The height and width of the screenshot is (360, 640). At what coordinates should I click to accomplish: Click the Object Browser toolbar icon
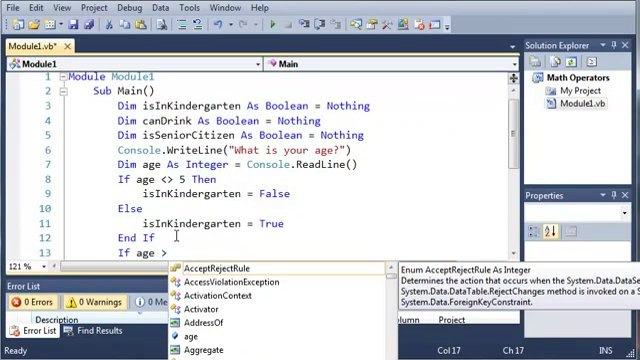pos(403,25)
